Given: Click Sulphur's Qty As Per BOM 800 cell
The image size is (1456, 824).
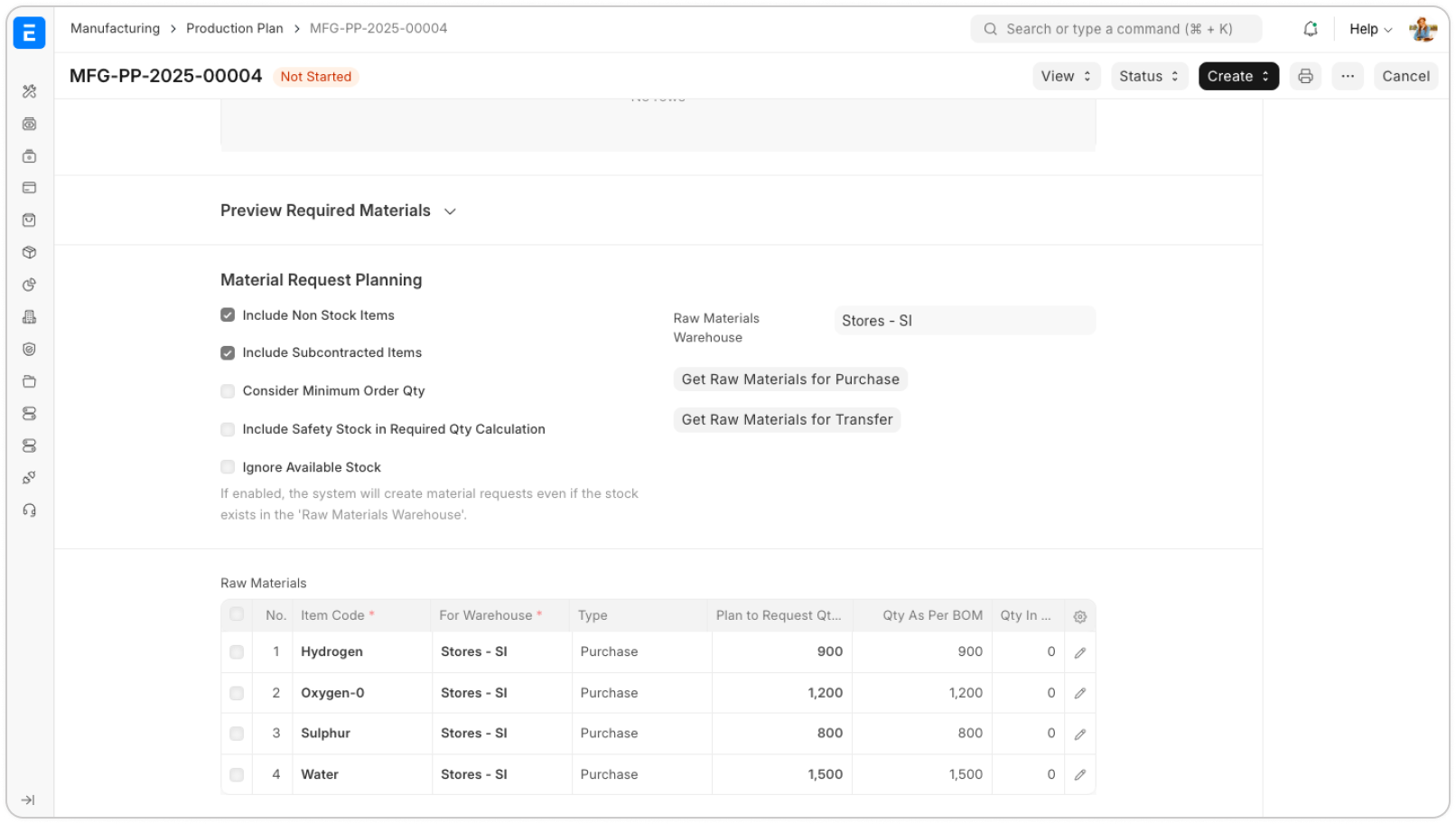Looking at the screenshot, I should pyautogui.click(x=922, y=734).
